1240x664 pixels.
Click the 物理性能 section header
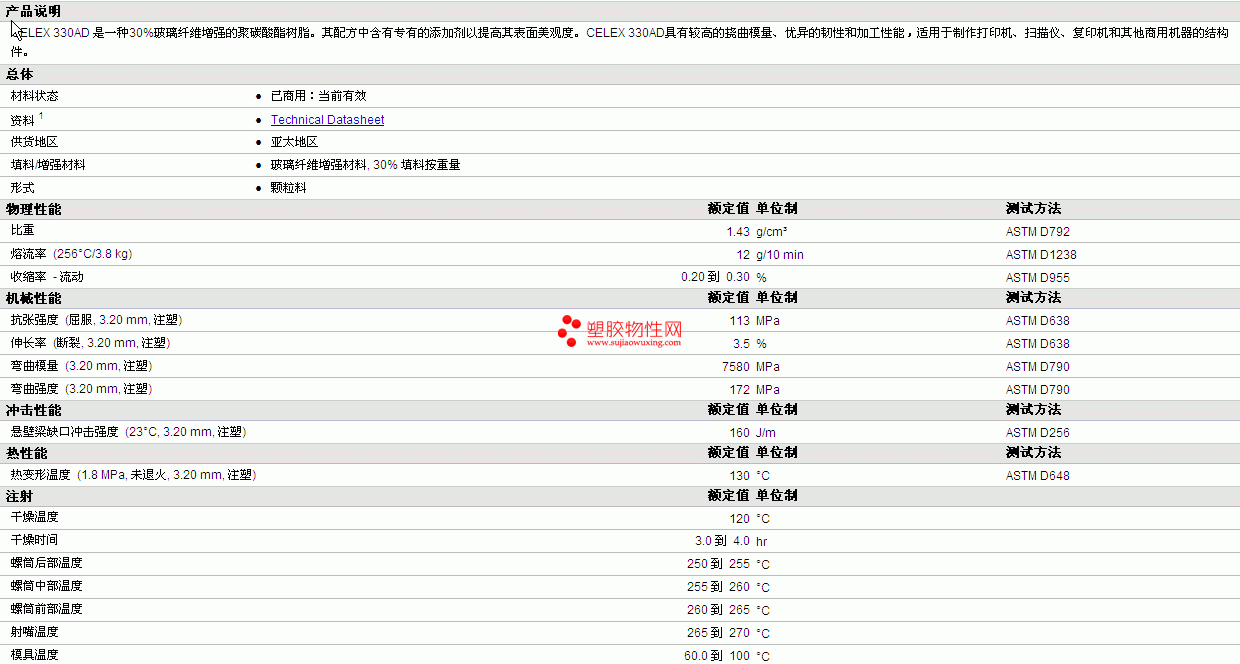(x=33, y=209)
